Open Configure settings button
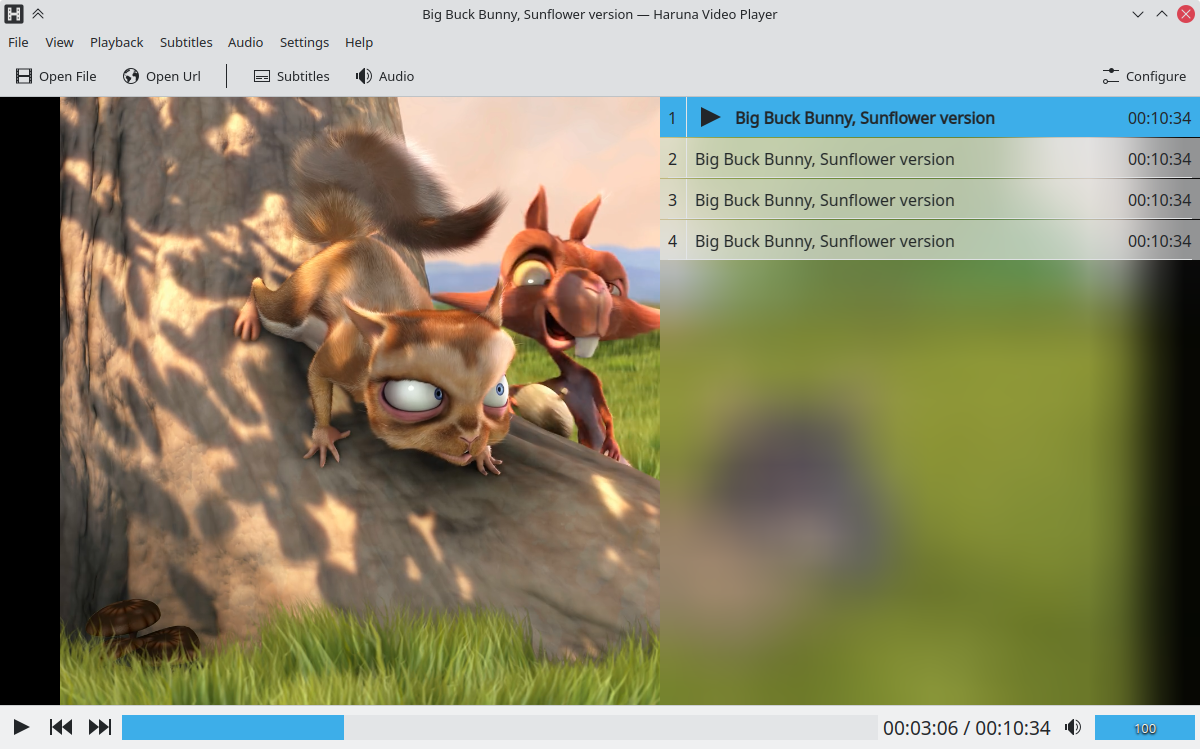1200x749 pixels. click(x=1144, y=76)
